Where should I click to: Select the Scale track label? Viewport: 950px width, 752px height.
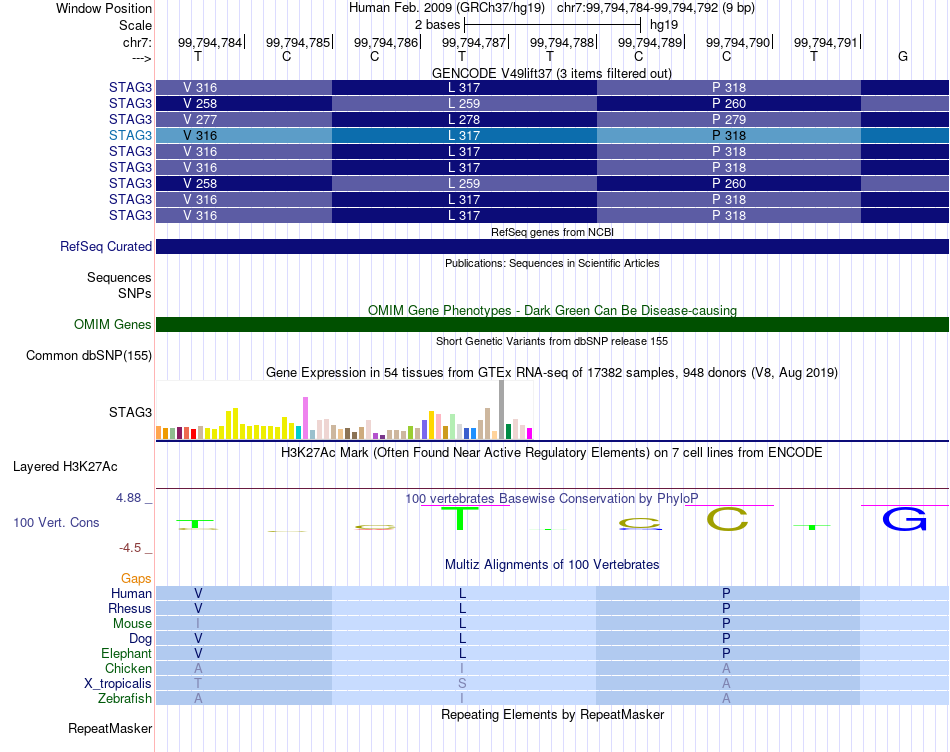coord(135,25)
